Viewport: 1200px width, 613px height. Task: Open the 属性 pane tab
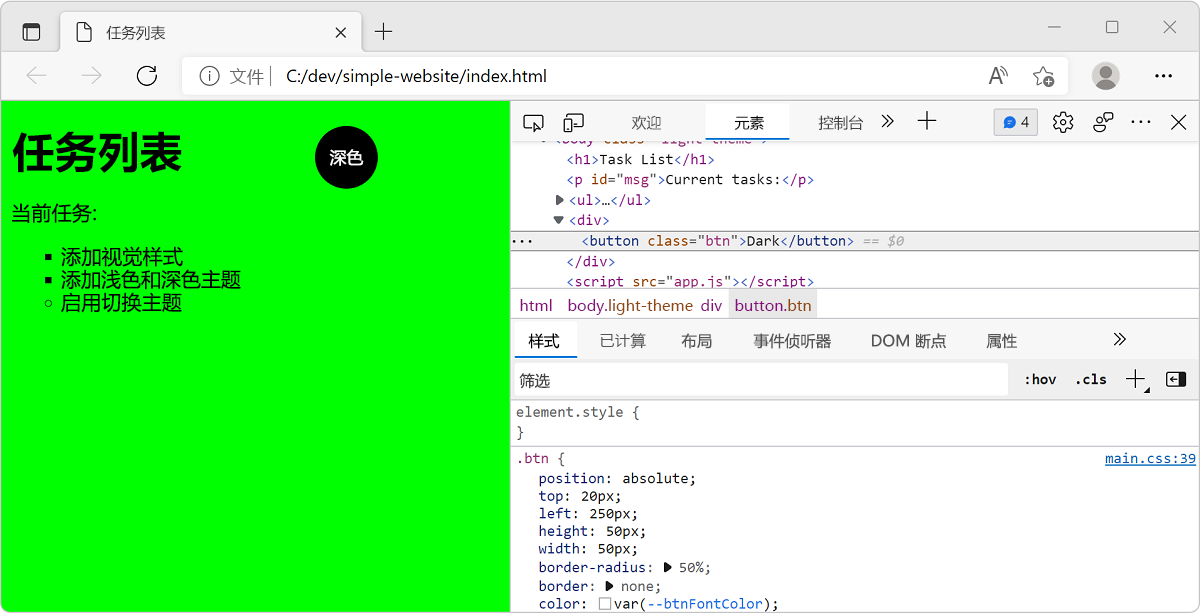click(x=1001, y=341)
